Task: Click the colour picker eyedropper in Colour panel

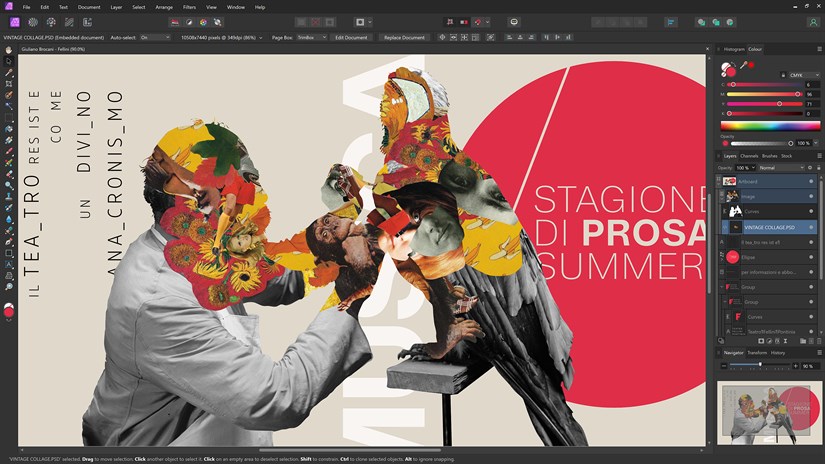Action: pos(743,65)
